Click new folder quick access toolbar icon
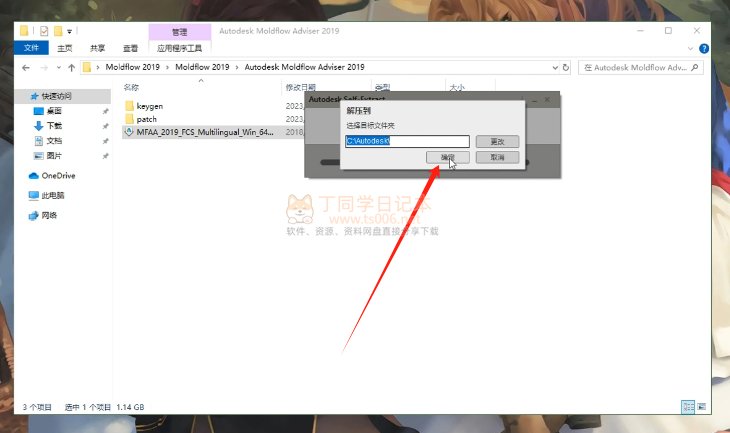This screenshot has width=730, height=433. (x=58, y=31)
